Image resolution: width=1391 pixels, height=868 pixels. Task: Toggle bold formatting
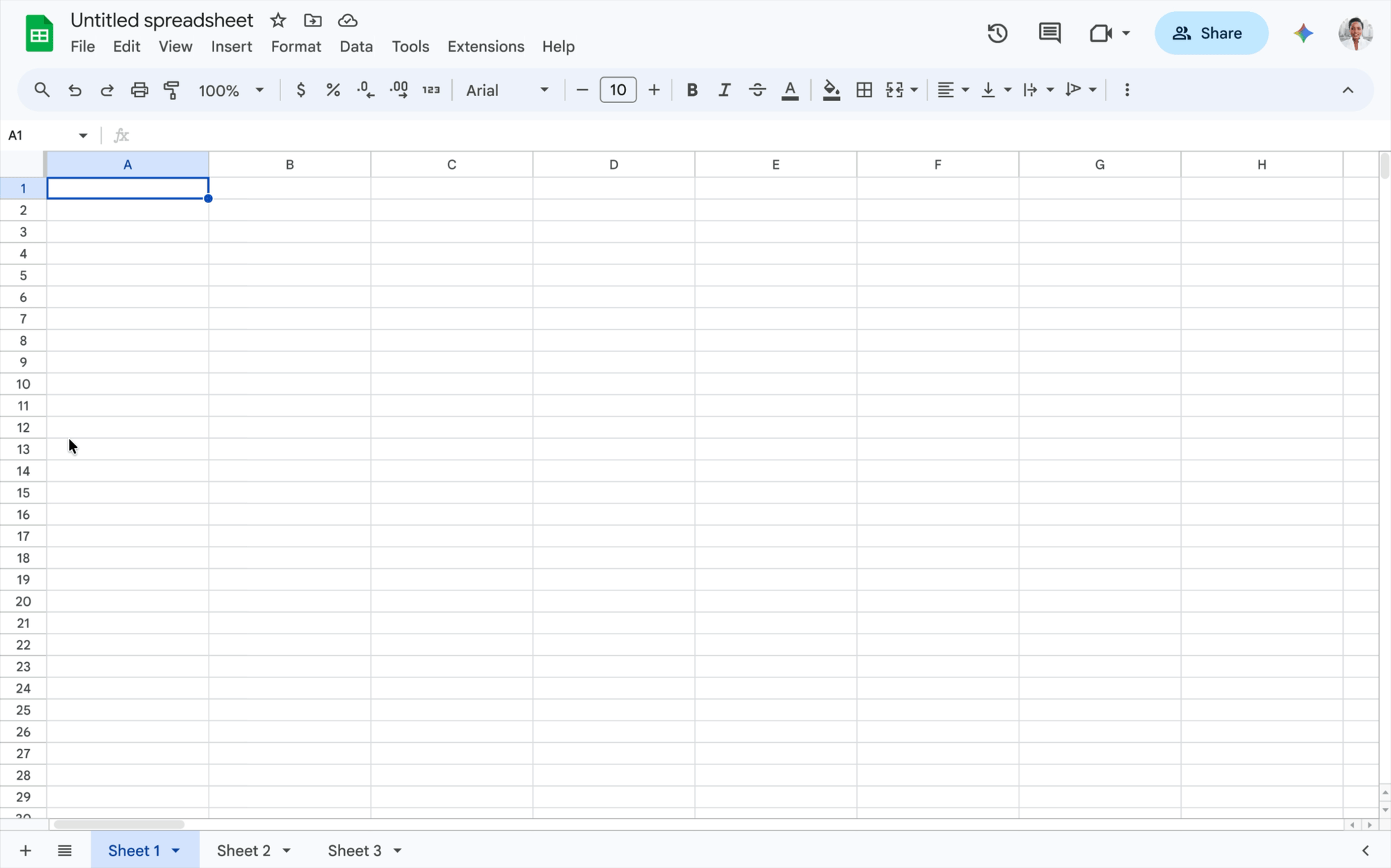[x=691, y=90]
